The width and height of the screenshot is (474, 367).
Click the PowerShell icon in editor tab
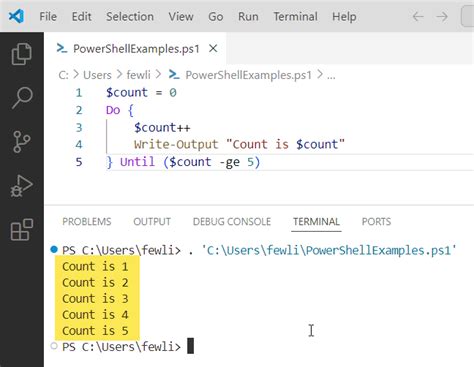coord(62,49)
